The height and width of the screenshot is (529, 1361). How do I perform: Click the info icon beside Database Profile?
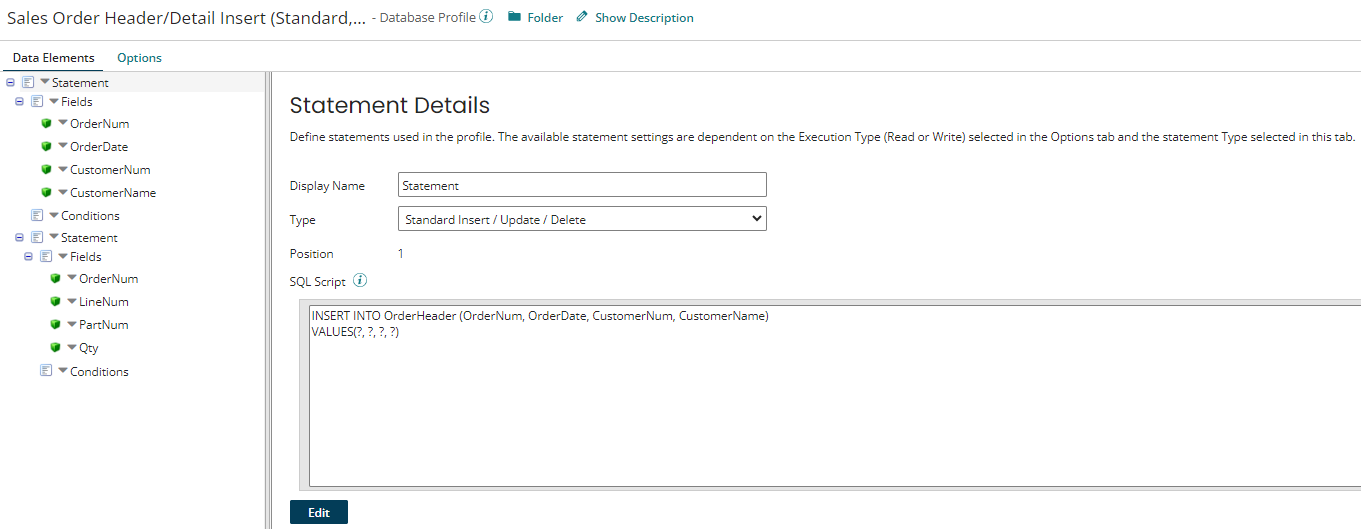point(487,17)
